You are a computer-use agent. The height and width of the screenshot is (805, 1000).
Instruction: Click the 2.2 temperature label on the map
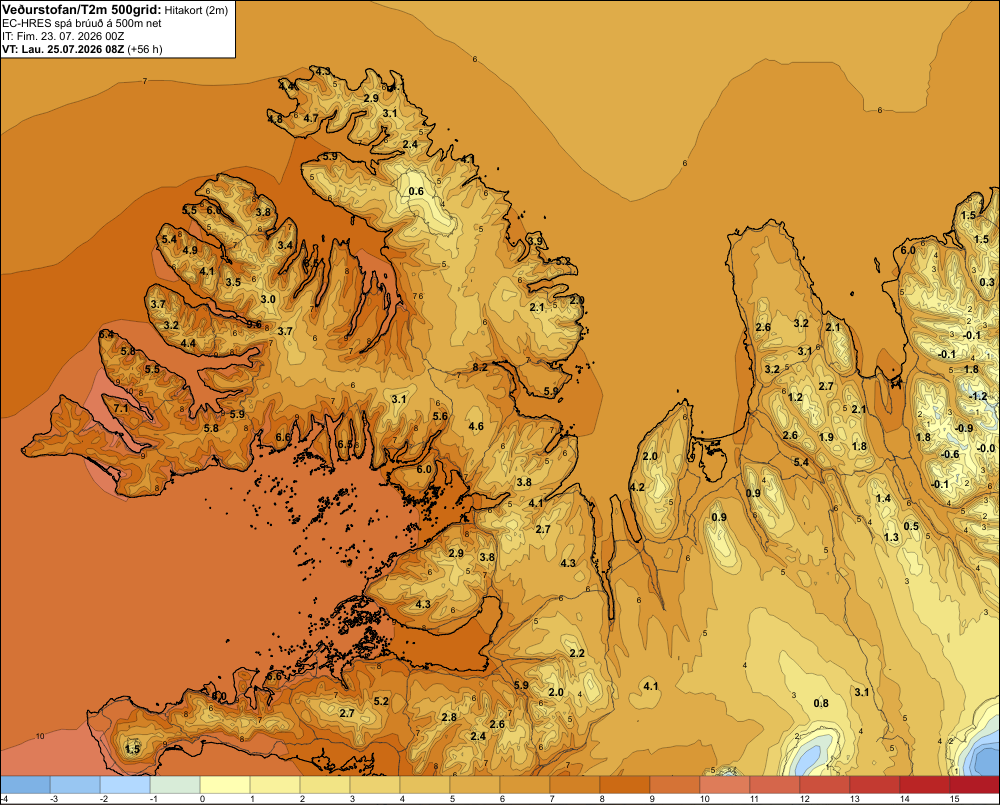577,653
